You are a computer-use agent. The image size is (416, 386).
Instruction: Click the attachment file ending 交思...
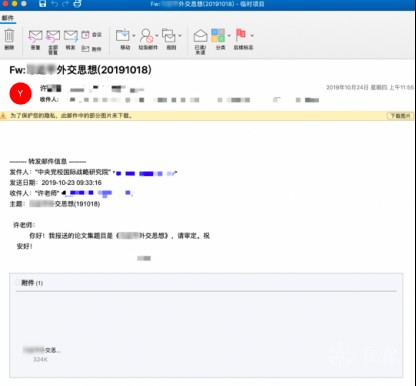(42, 350)
